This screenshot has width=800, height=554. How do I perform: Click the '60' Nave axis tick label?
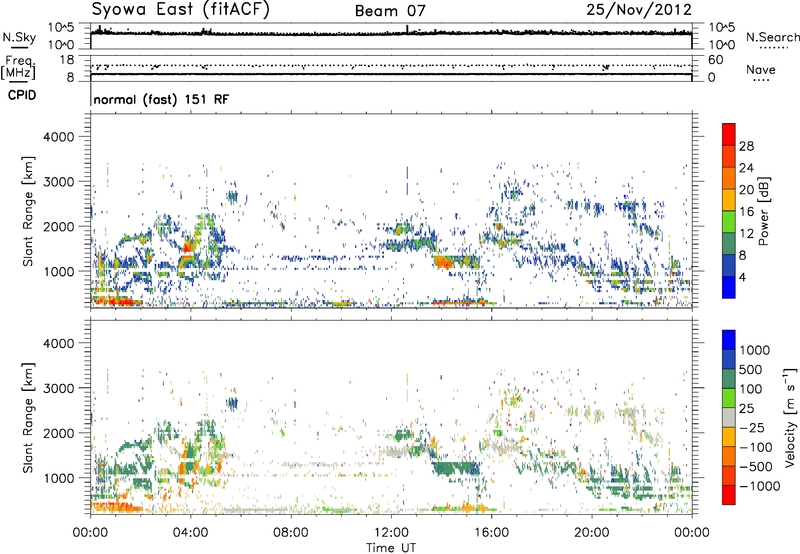[715, 60]
